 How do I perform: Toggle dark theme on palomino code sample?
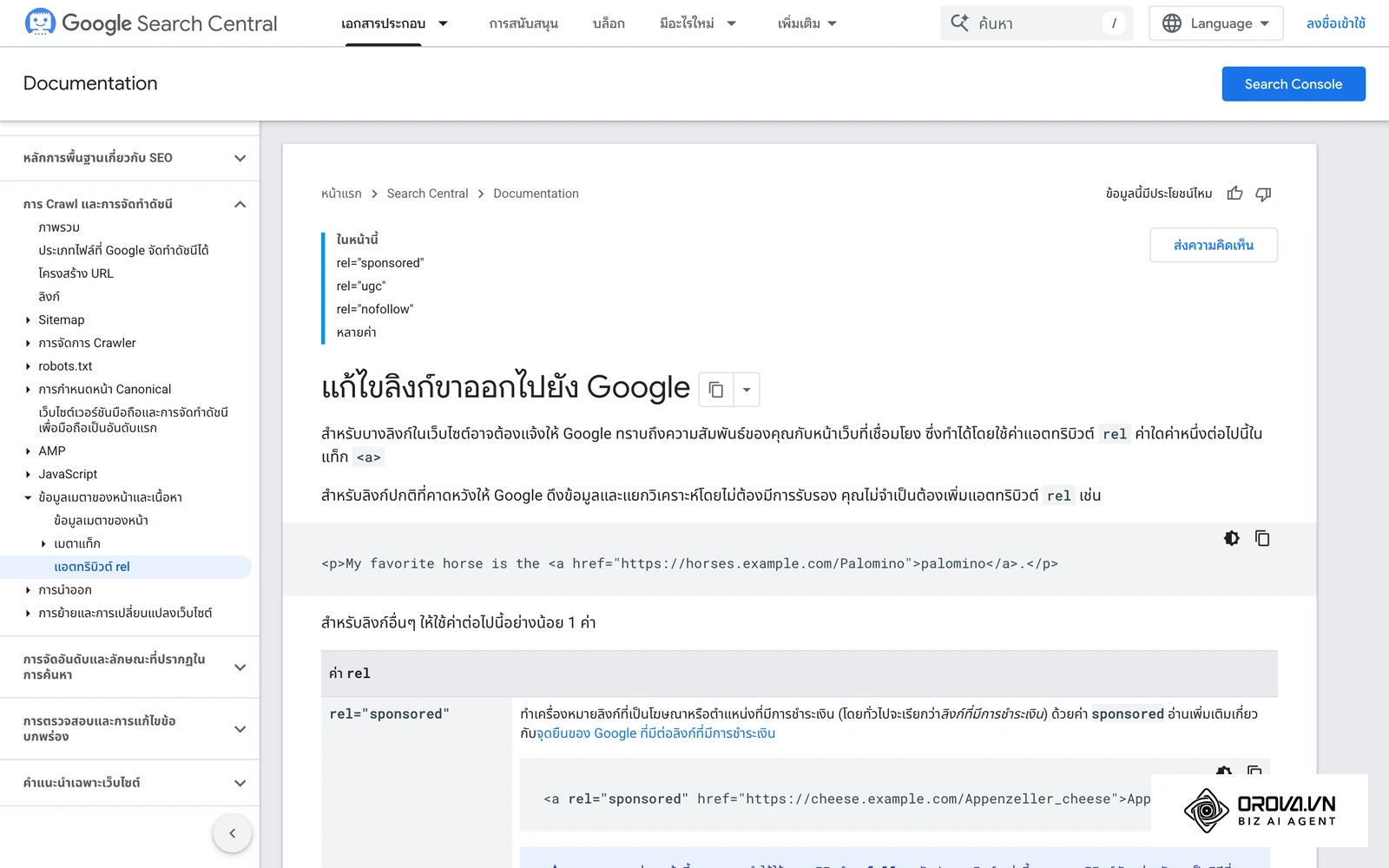coord(1231,538)
